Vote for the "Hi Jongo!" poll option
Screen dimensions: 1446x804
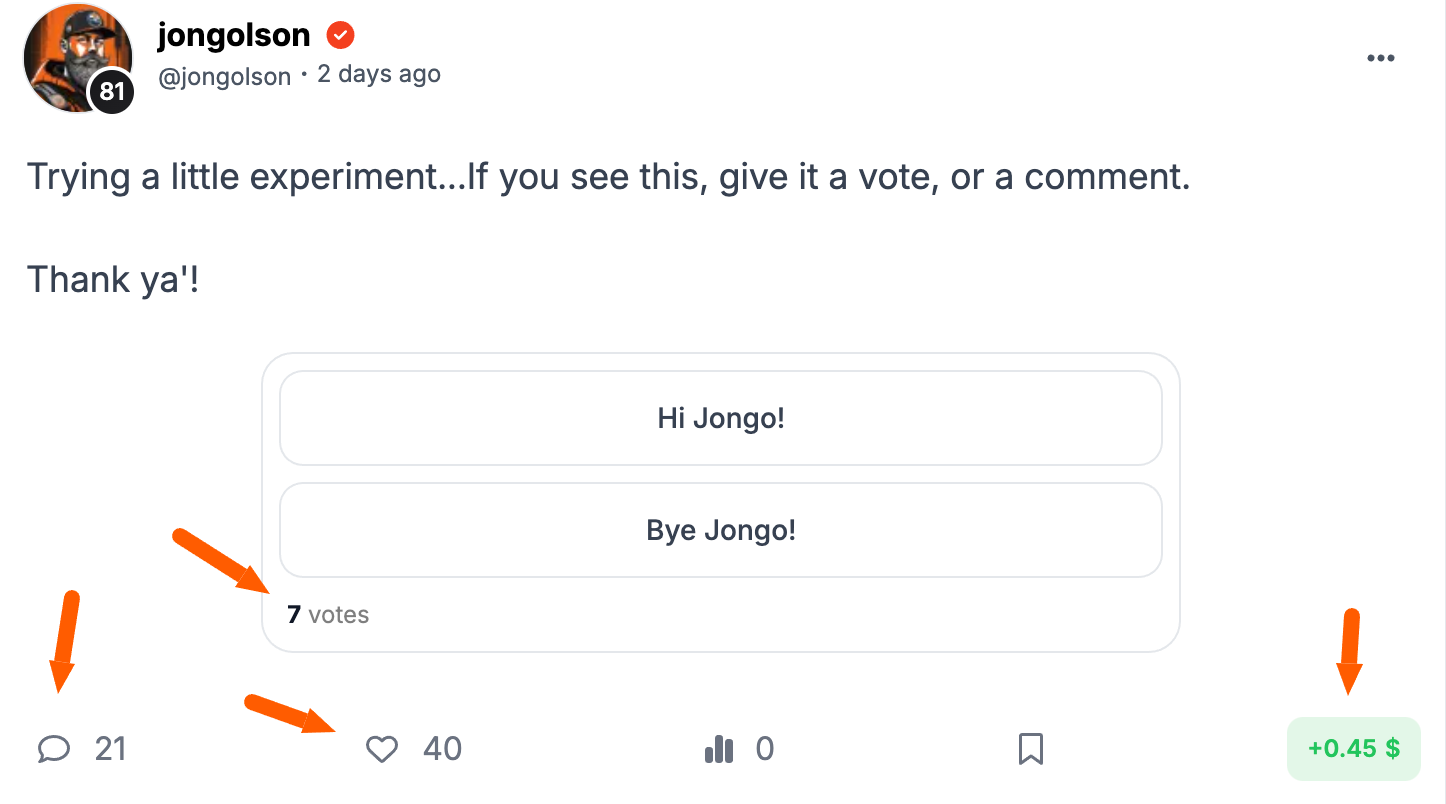[x=720, y=418]
